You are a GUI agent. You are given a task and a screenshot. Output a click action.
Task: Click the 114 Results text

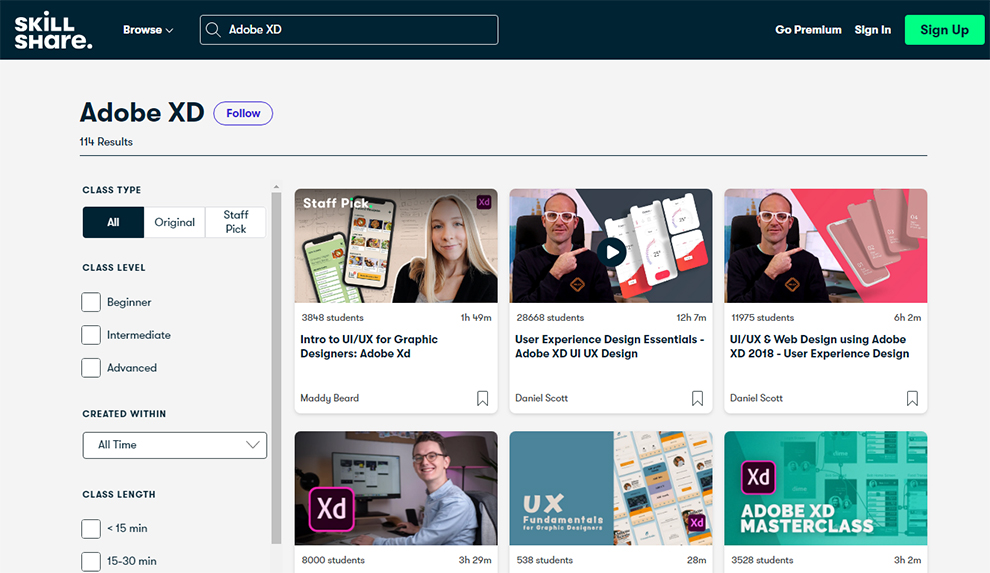pyautogui.click(x=106, y=142)
